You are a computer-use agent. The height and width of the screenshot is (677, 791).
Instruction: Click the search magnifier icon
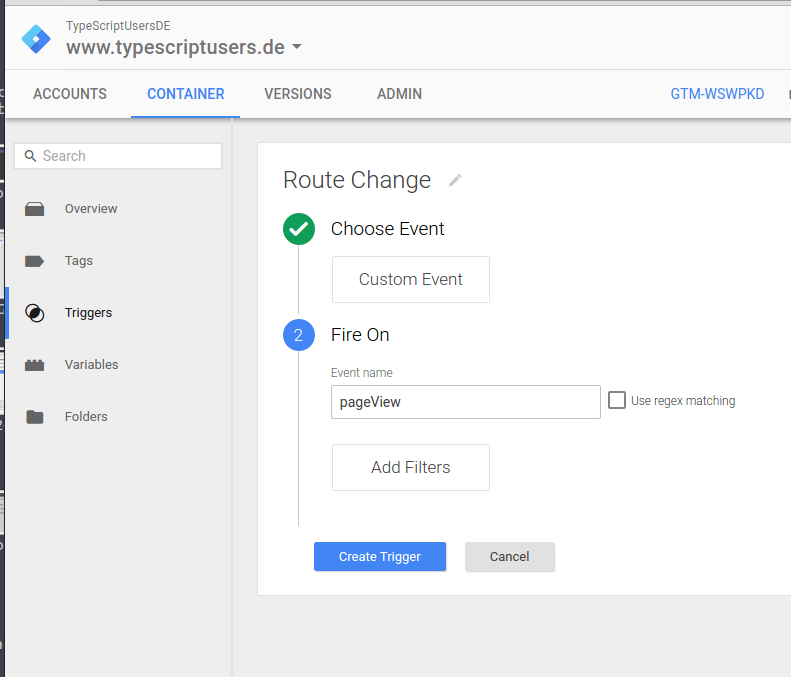(30, 156)
